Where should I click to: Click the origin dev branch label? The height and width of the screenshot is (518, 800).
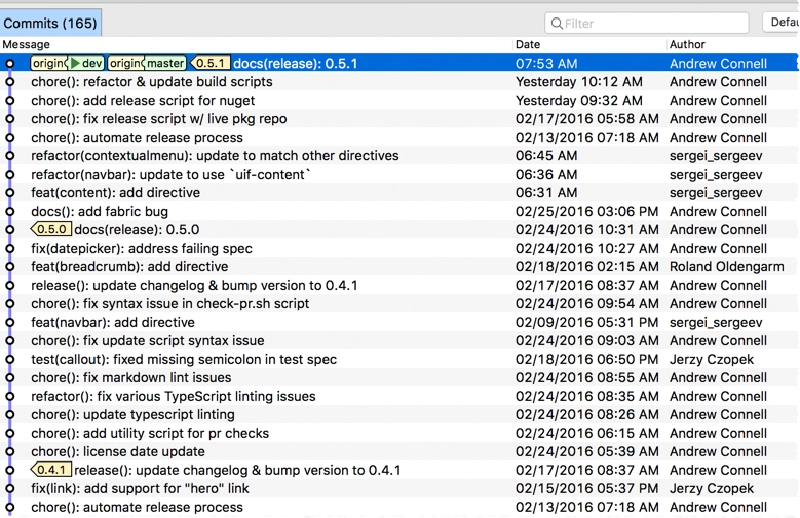coord(68,63)
